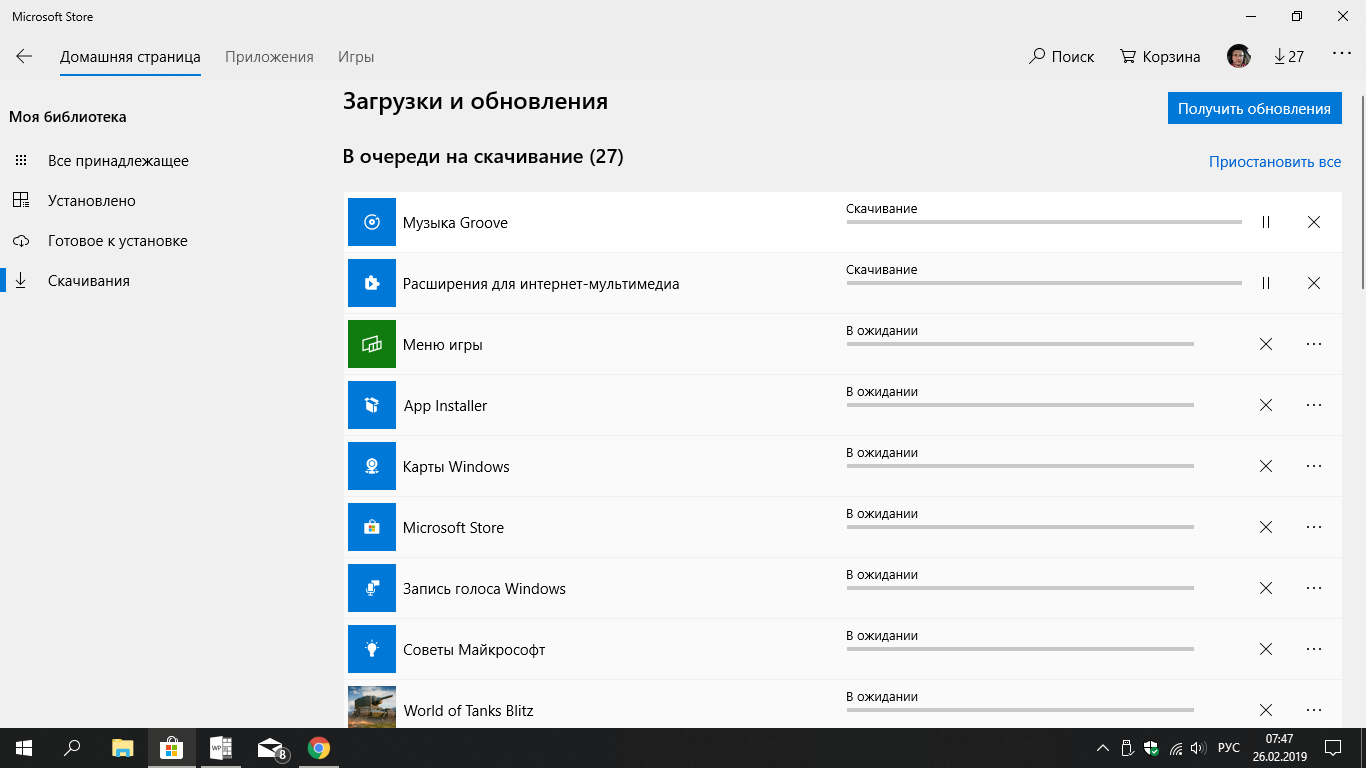Click the green Меню игры app icon
1366x768 pixels.
coord(372,344)
